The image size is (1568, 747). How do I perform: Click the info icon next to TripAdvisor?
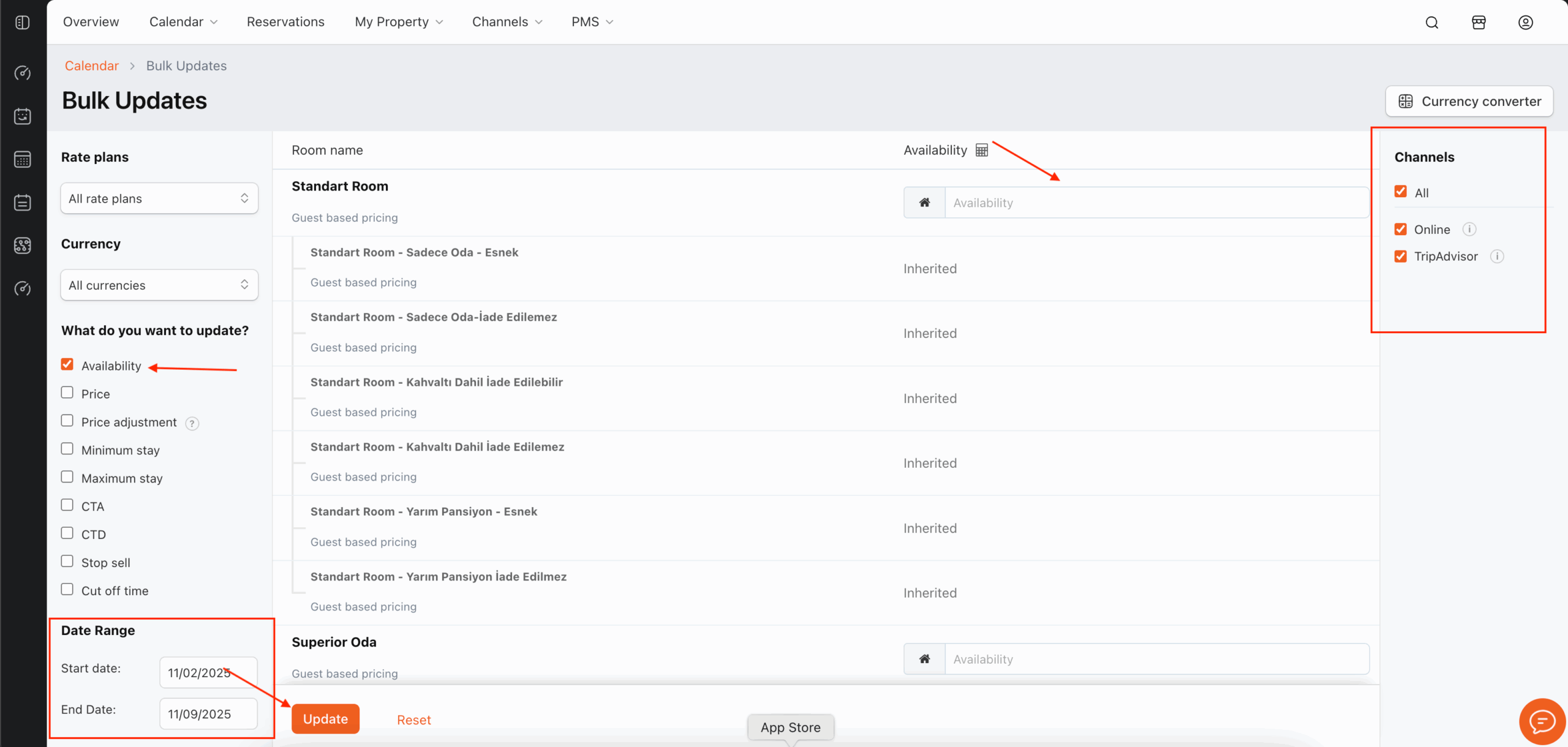pyautogui.click(x=1497, y=257)
